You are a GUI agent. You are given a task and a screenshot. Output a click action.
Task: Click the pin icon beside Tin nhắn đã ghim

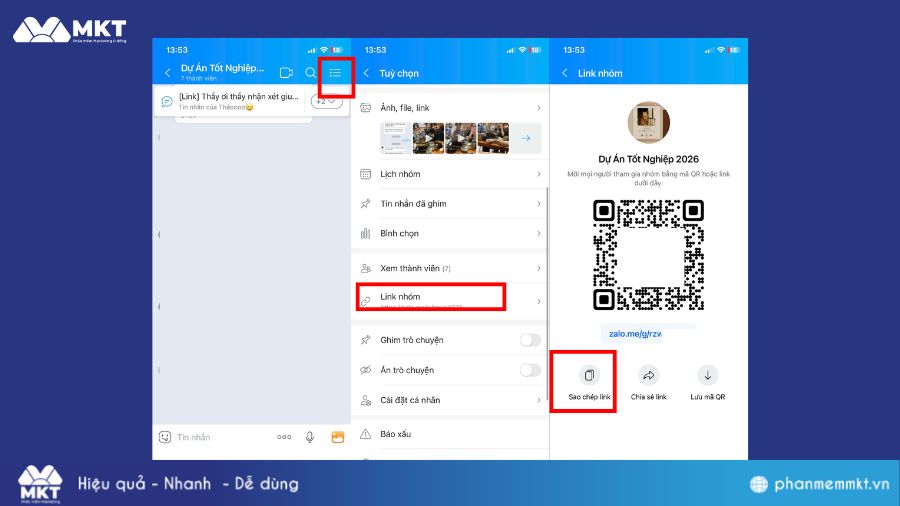click(366, 204)
